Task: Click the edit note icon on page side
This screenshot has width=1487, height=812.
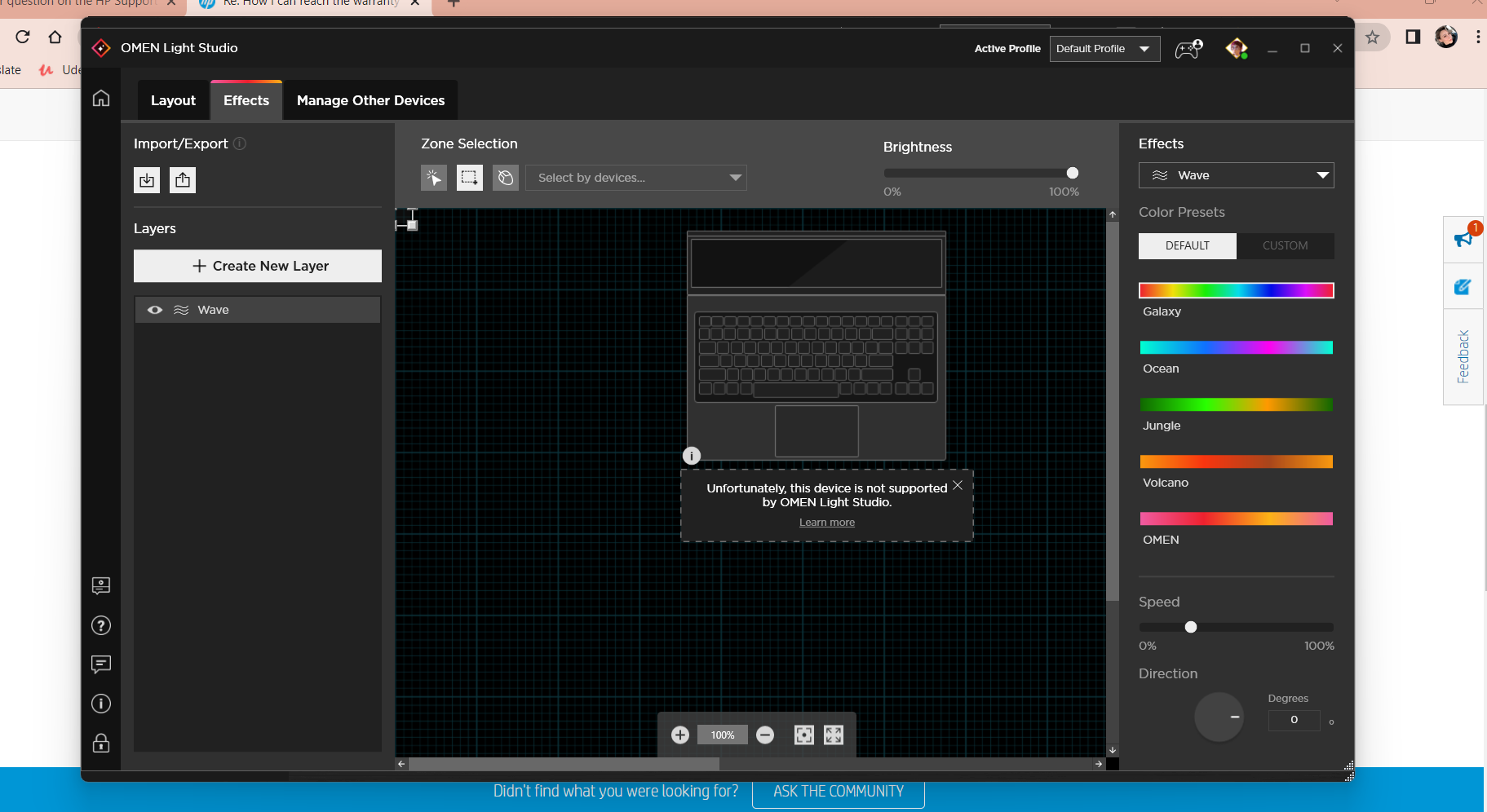Action: pyautogui.click(x=1463, y=287)
